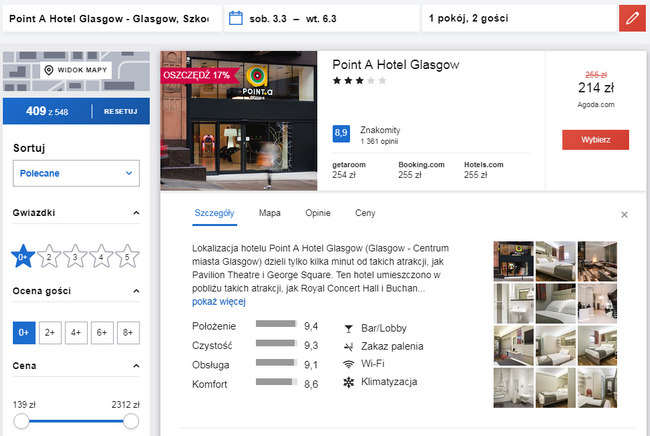Select the 3-star filter
Image resolution: width=650 pixels, height=436 pixels.
pyautogui.click(x=75, y=256)
